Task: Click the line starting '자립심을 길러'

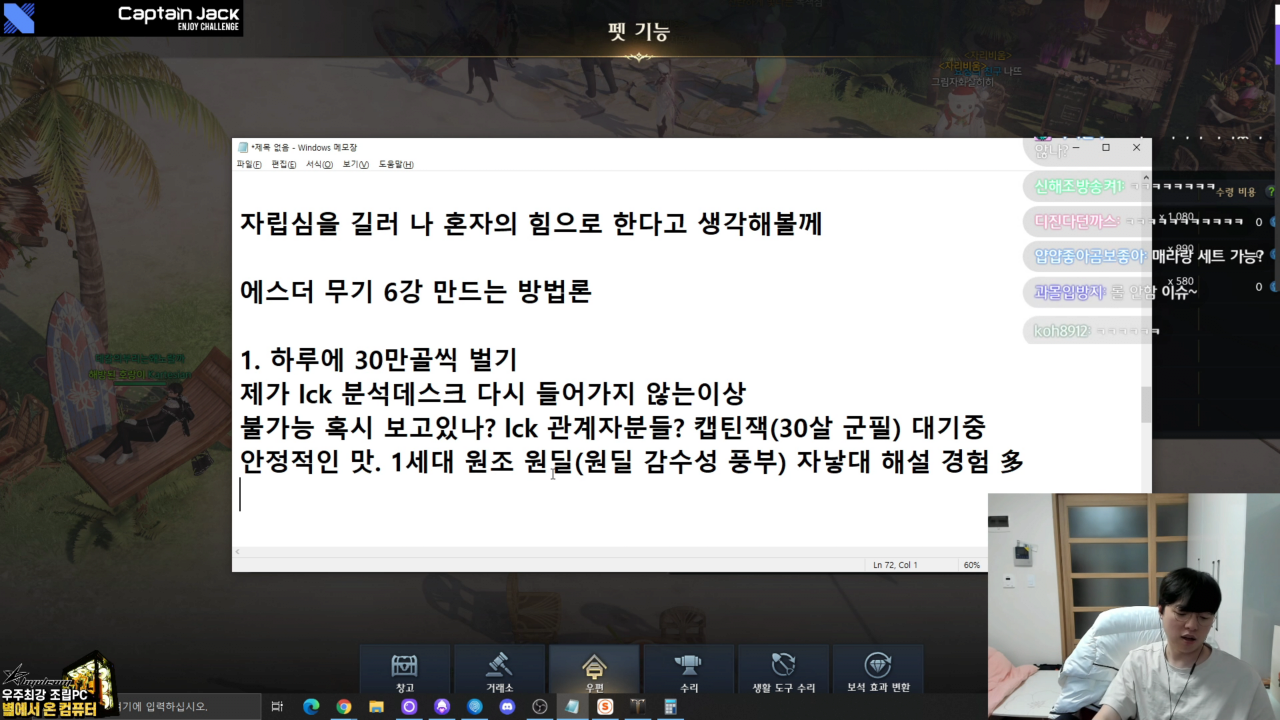Action: pyautogui.click(x=531, y=224)
